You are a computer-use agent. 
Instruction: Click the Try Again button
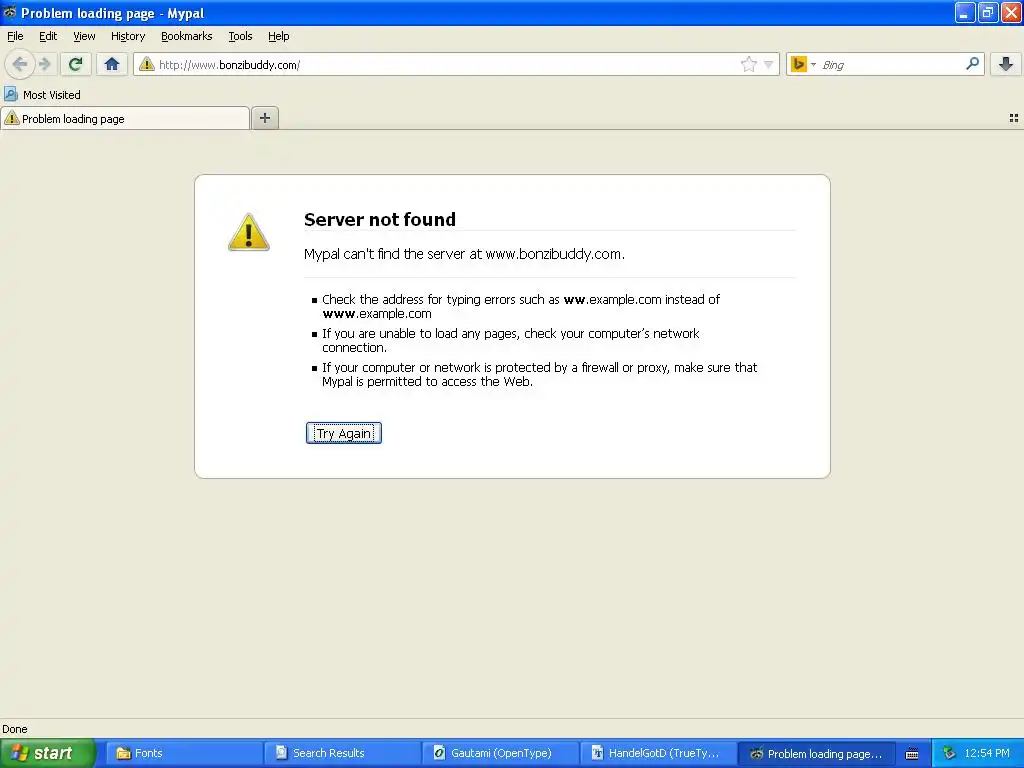tap(344, 433)
